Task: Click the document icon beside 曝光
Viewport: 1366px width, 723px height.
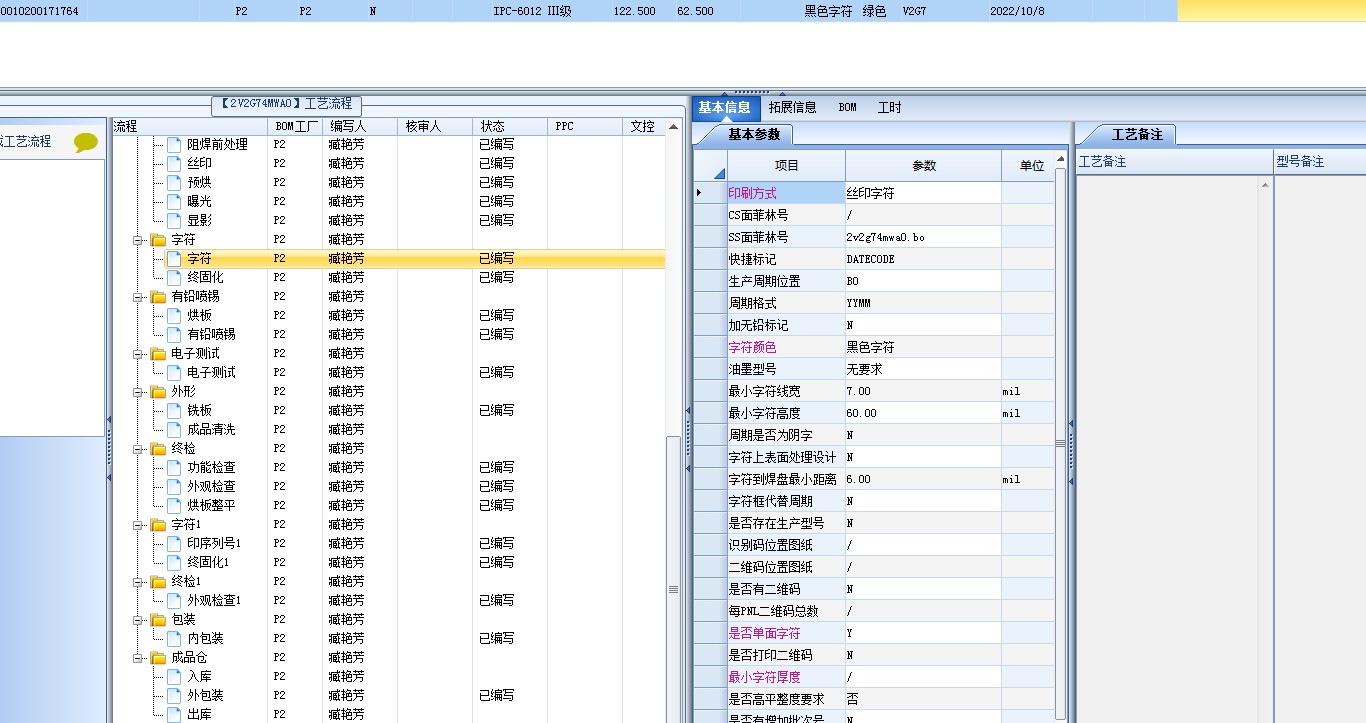Action: click(175, 201)
